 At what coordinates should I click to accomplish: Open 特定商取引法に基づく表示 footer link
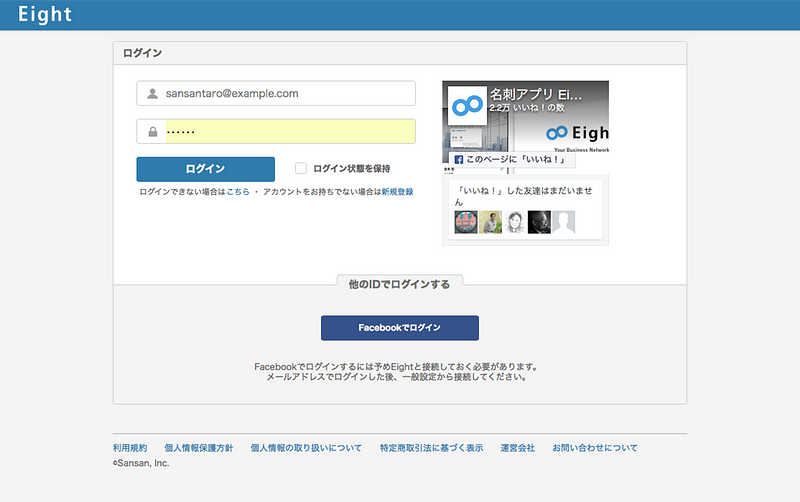[431, 448]
